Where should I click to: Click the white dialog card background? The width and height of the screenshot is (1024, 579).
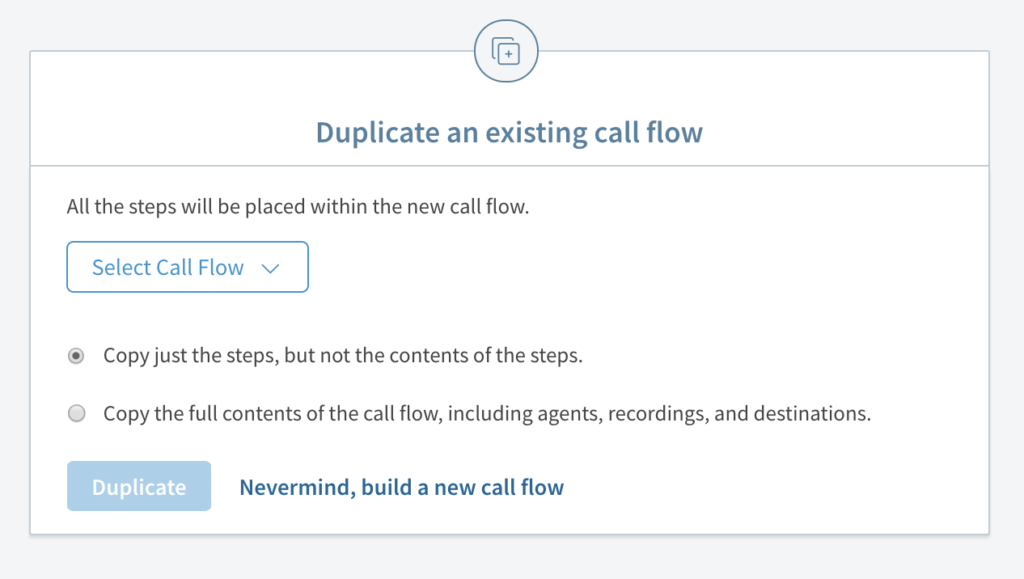[700, 300]
